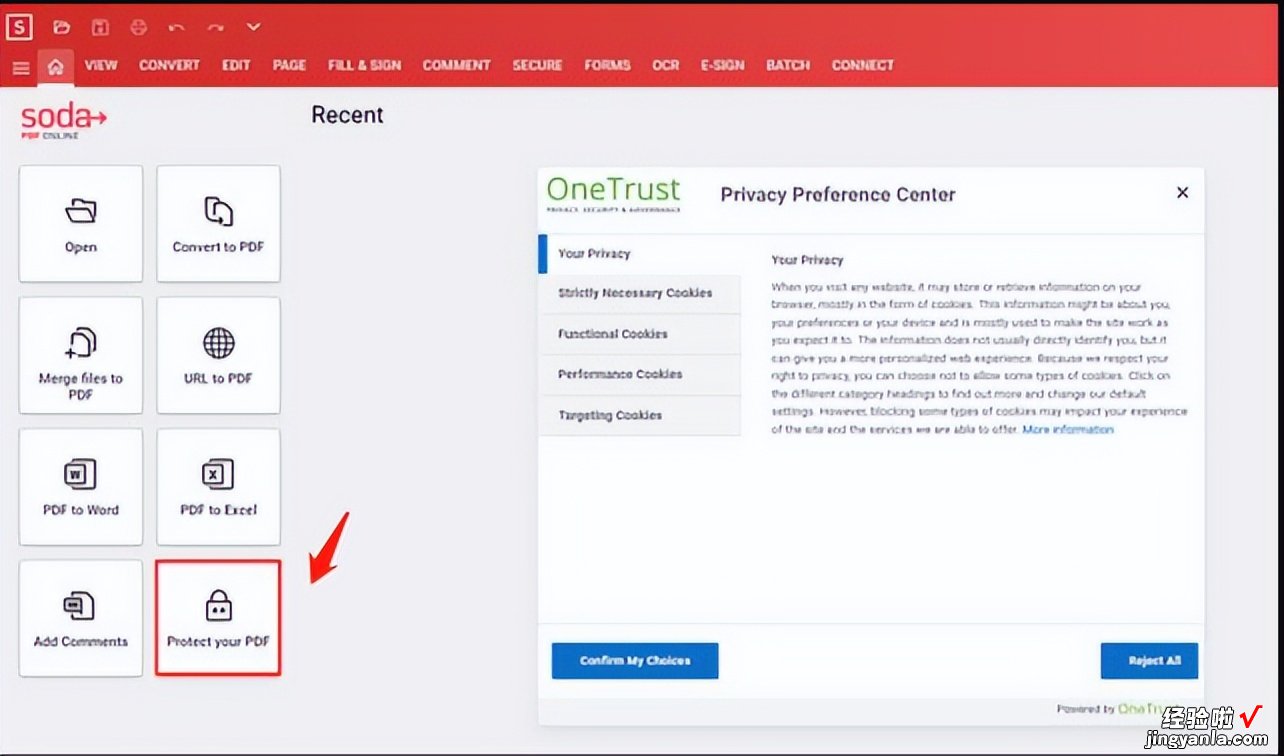Viewport: 1284px width, 756px height.
Task: Go to the Home tab icon
Action: click(56, 67)
